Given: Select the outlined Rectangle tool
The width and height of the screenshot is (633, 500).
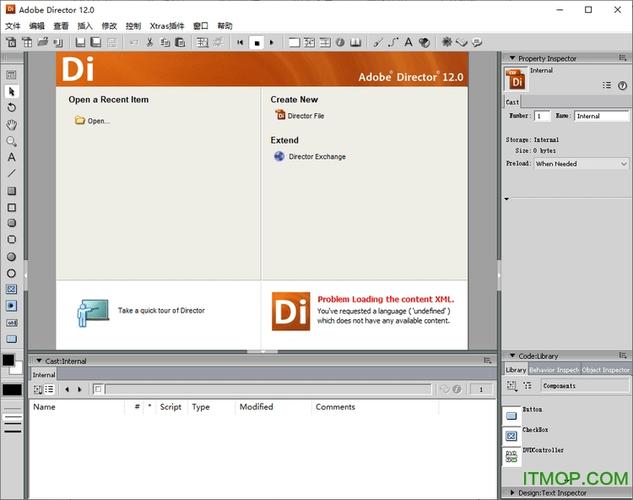Looking at the screenshot, I should pos(11,207).
